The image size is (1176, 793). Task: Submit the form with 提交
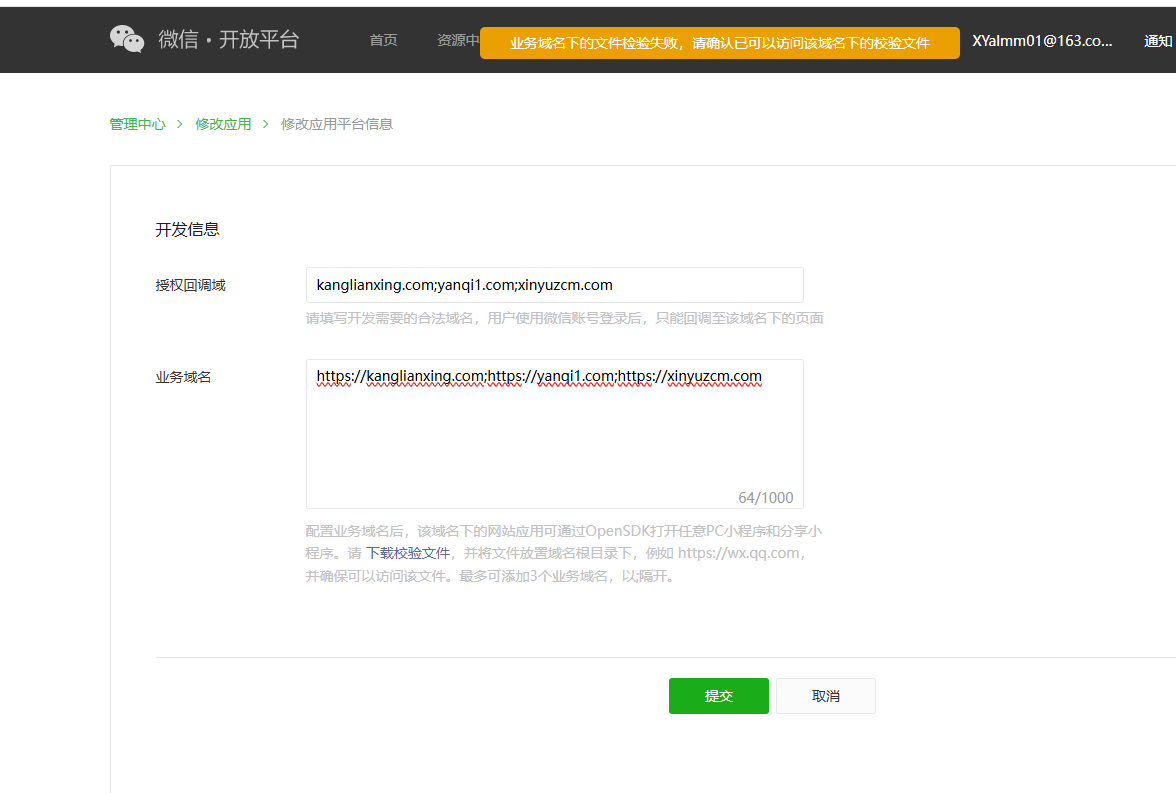coord(718,695)
